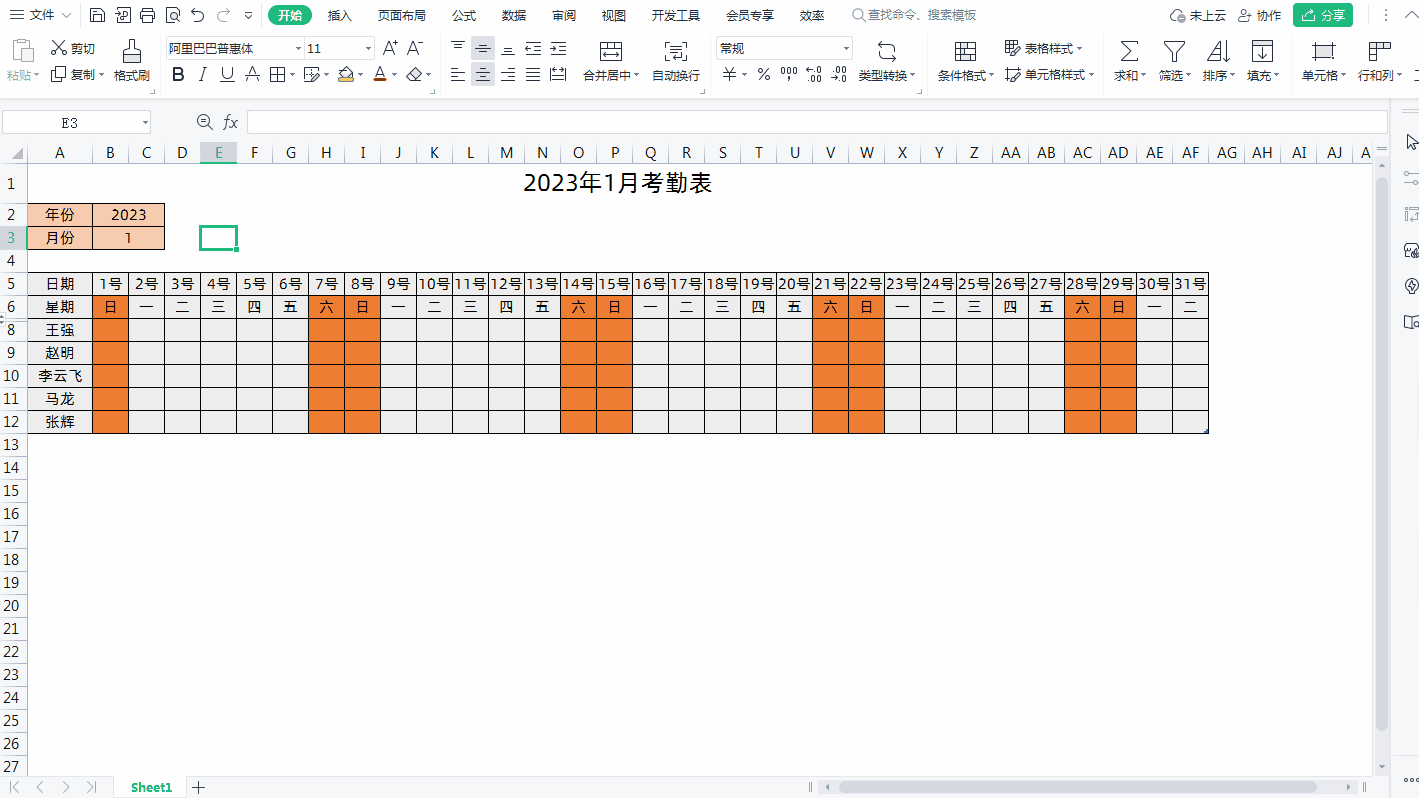Toggle Italic formatting
The image size is (1419, 798).
(x=203, y=74)
